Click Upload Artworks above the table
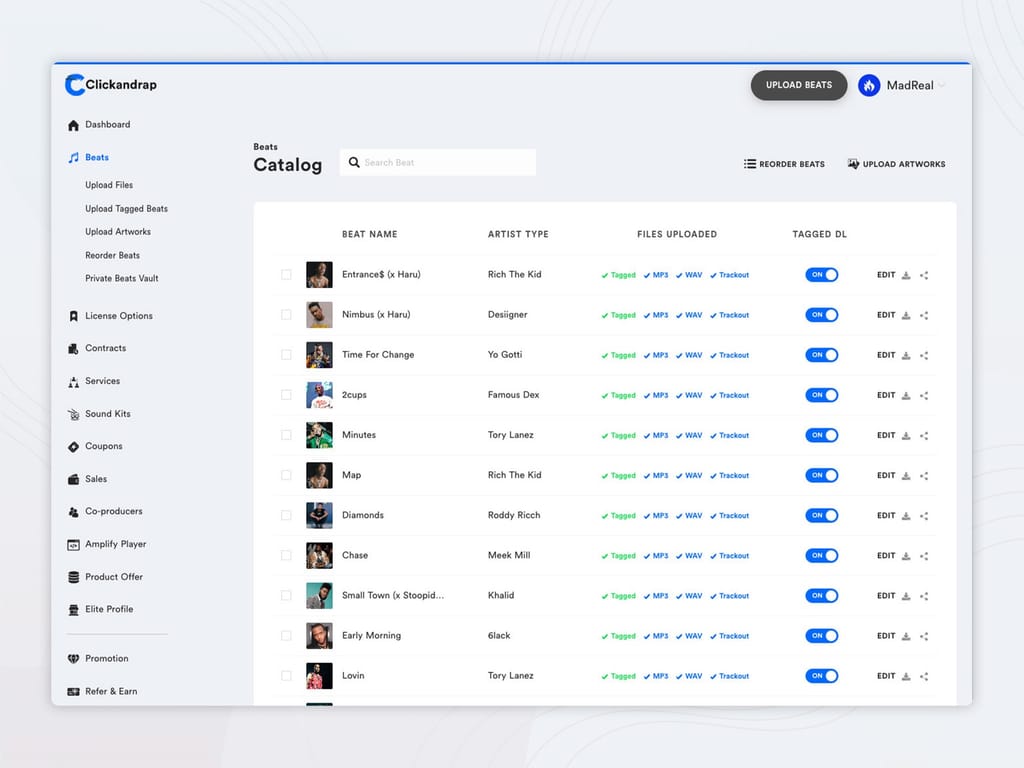Screen dimensions: 1024x768 [x=896, y=164]
